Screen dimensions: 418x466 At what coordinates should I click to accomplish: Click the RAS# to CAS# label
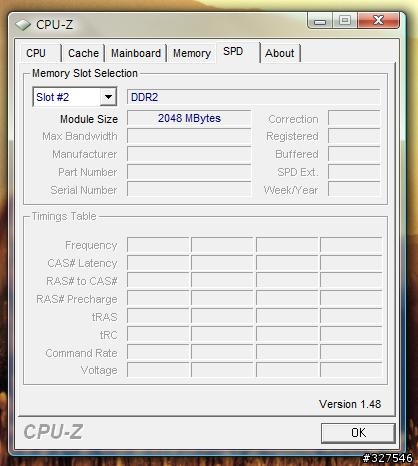(x=82, y=281)
